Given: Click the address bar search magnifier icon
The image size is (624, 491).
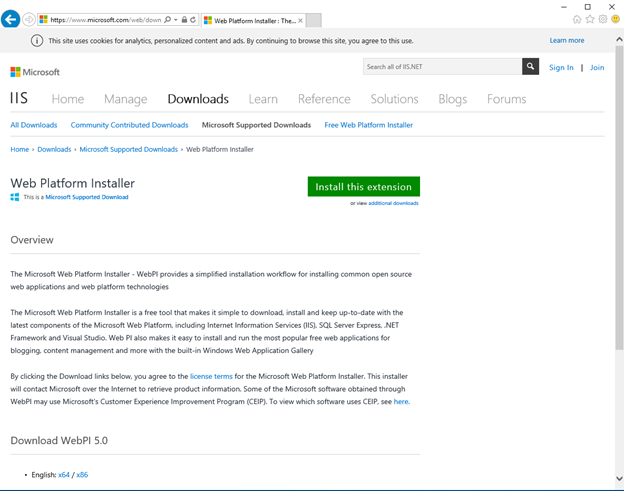Looking at the screenshot, I should (x=168, y=19).
